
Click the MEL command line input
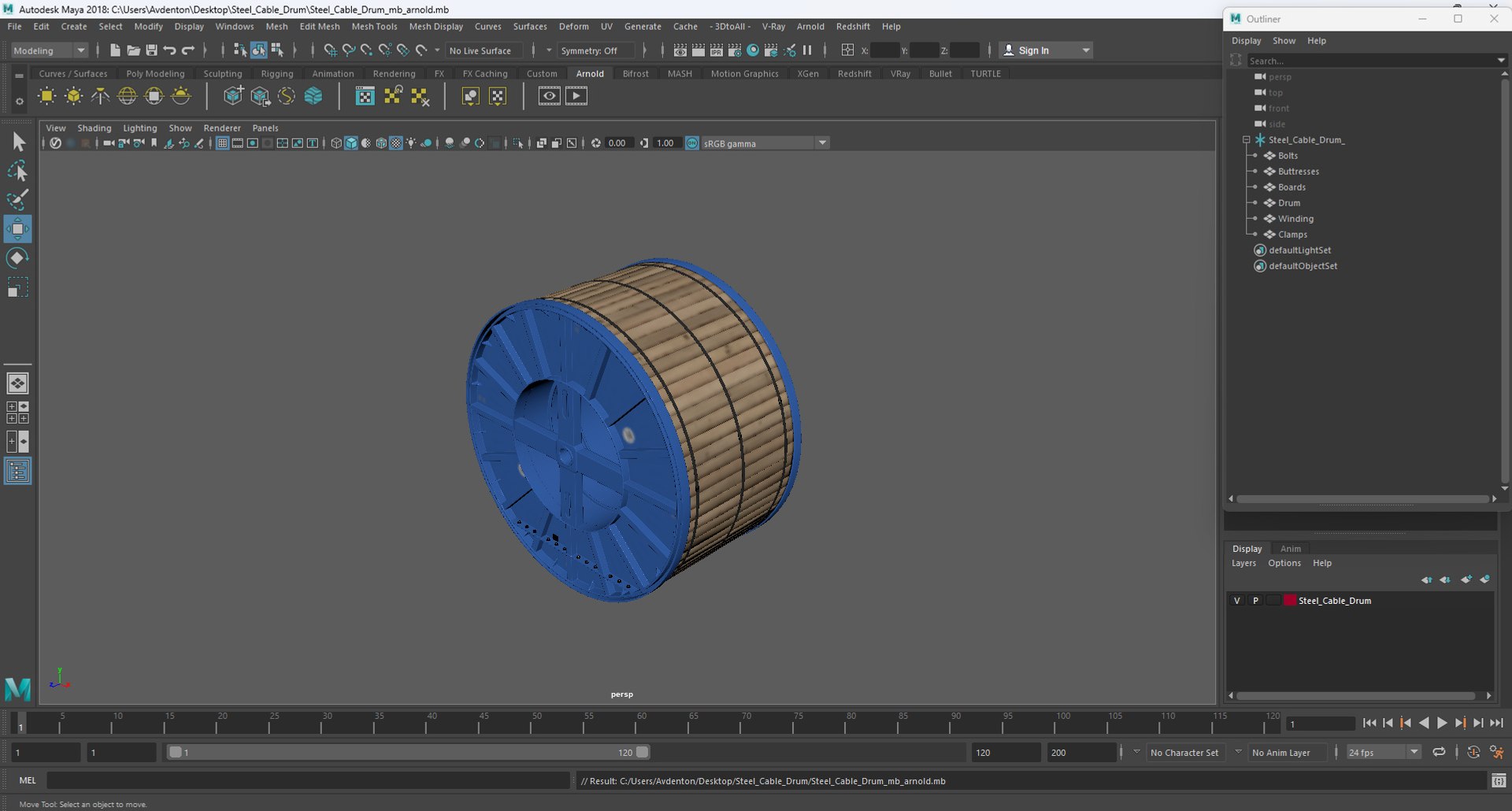click(x=308, y=781)
